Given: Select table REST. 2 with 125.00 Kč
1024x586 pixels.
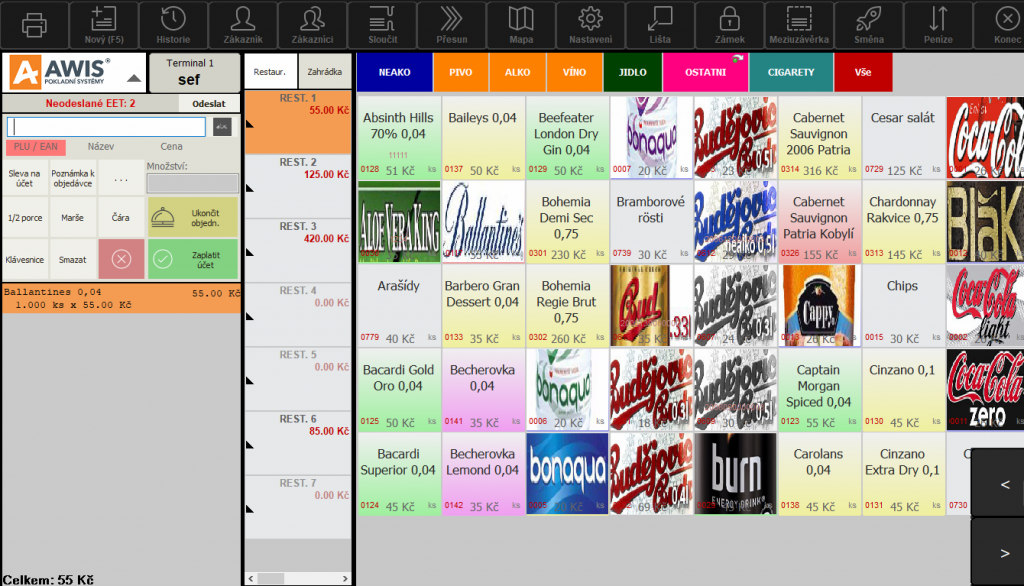Looking at the screenshot, I should (298, 186).
